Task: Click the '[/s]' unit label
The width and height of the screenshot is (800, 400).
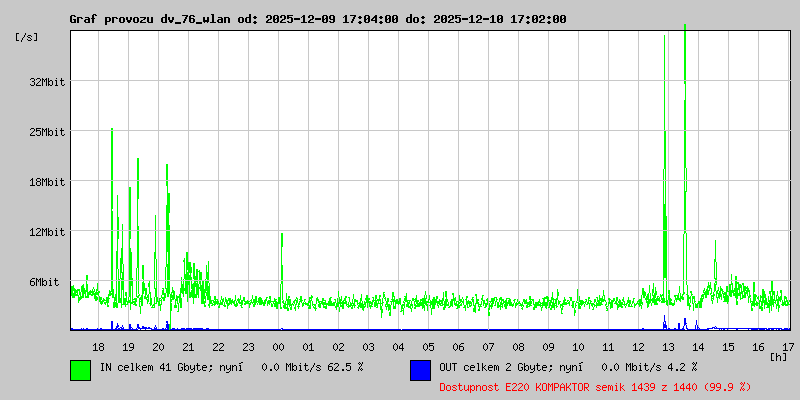Action: coord(26,37)
